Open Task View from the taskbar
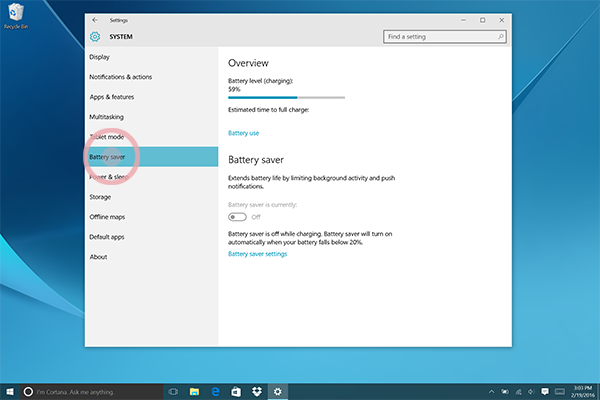Viewport: 600px width, 400px height. tap(173, 392)
